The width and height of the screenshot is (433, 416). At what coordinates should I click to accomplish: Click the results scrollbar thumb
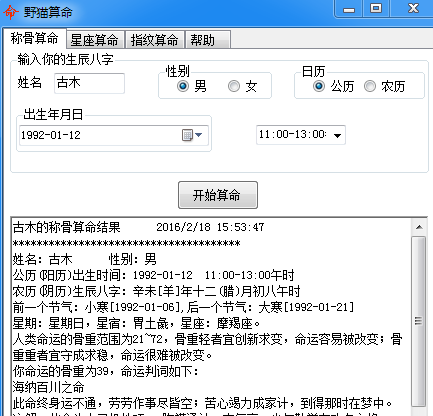[419, 321]
